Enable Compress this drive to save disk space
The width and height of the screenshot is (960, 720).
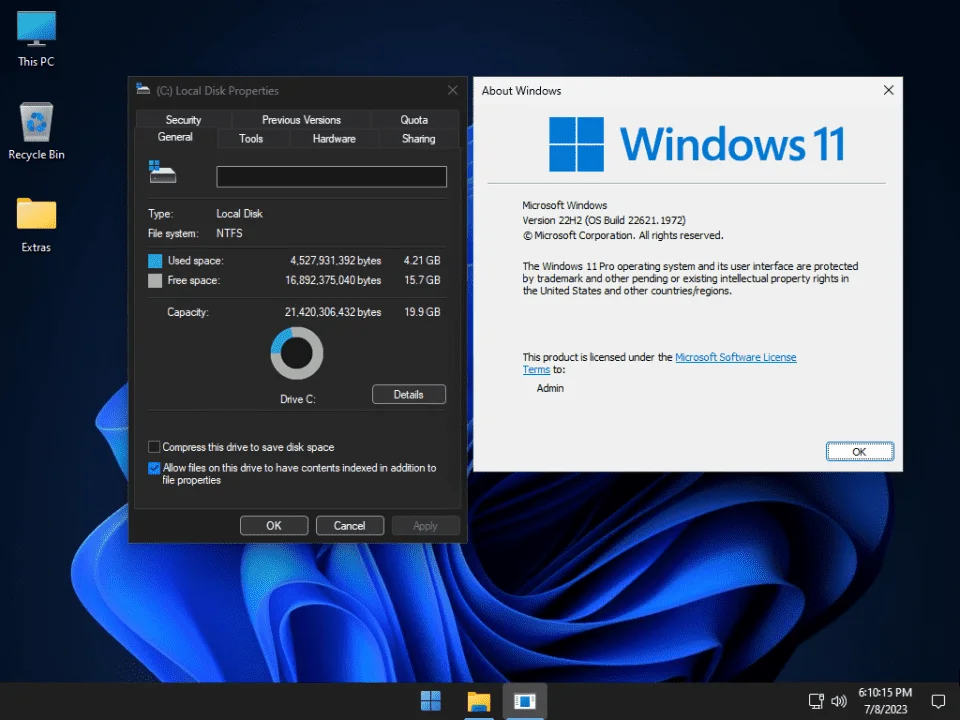click(154, 447)
